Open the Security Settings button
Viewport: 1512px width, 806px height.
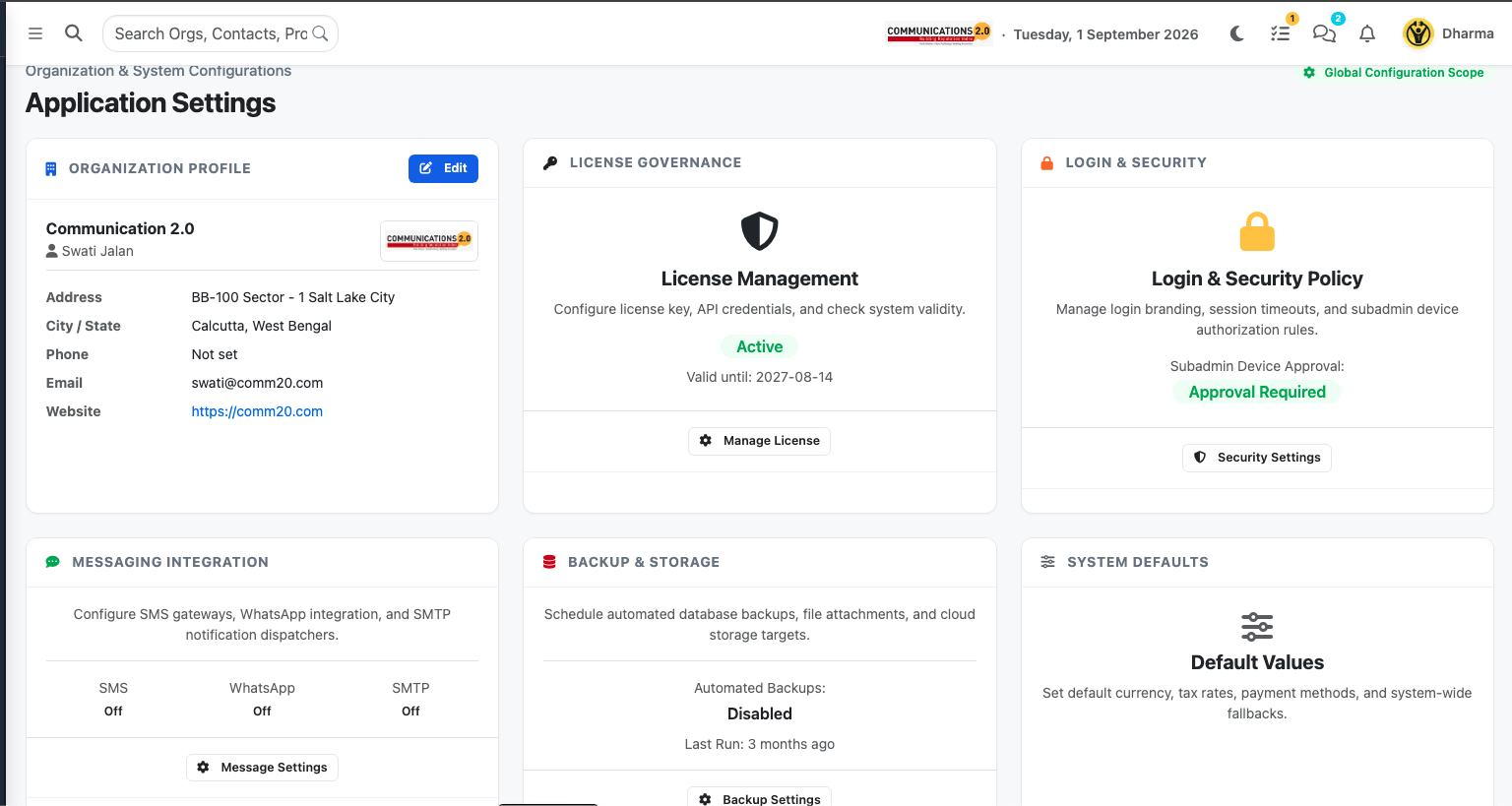coord(1257,458)
